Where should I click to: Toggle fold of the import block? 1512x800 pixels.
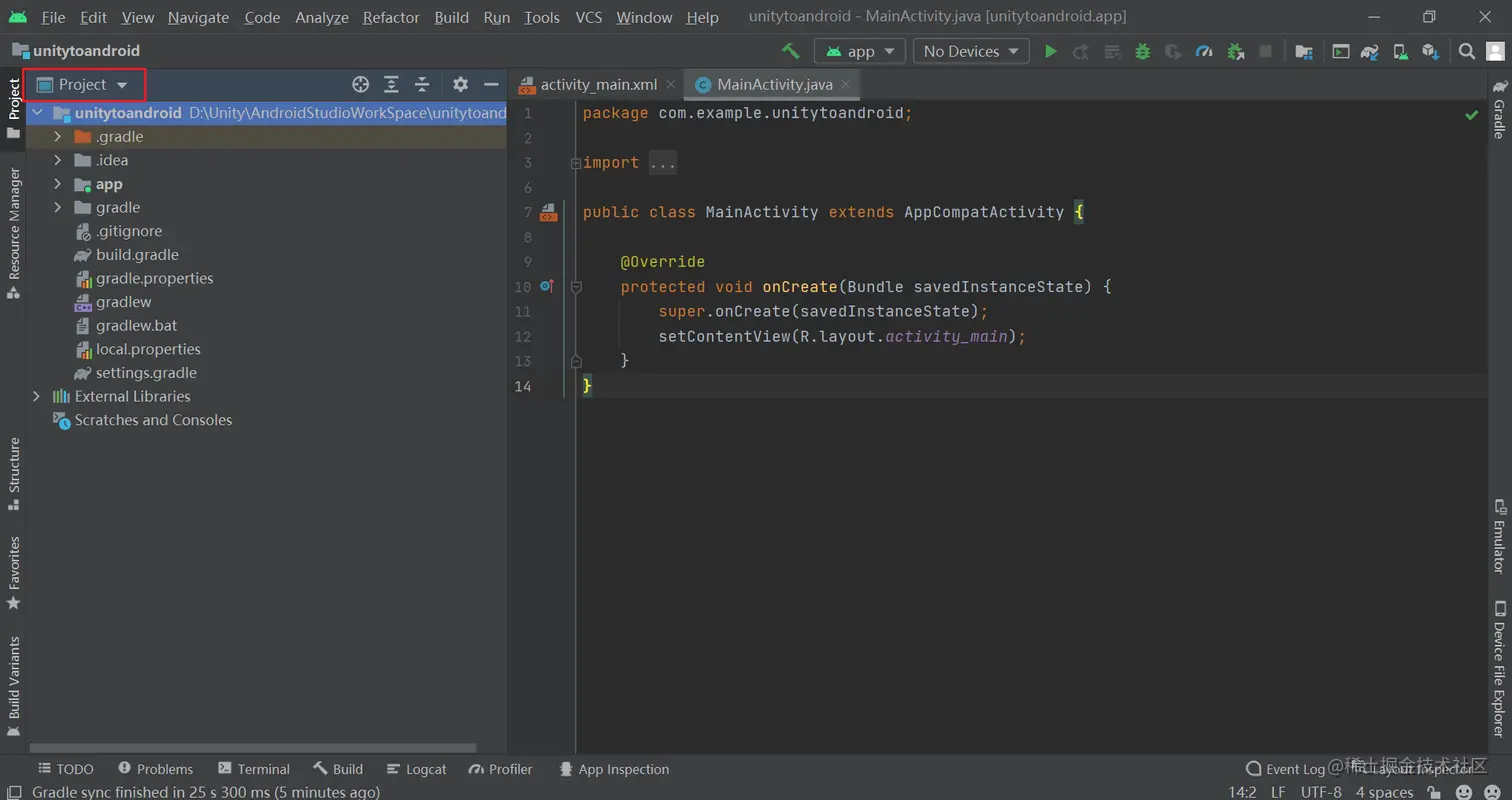click(x=575, y=163)
